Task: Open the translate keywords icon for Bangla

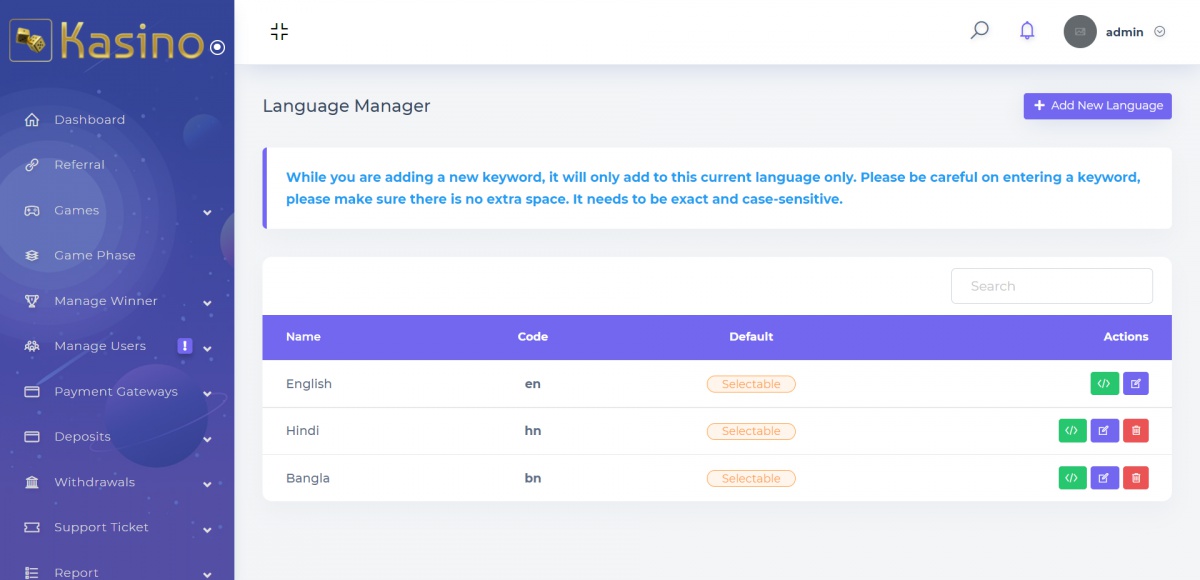Action: [1072, 478]
